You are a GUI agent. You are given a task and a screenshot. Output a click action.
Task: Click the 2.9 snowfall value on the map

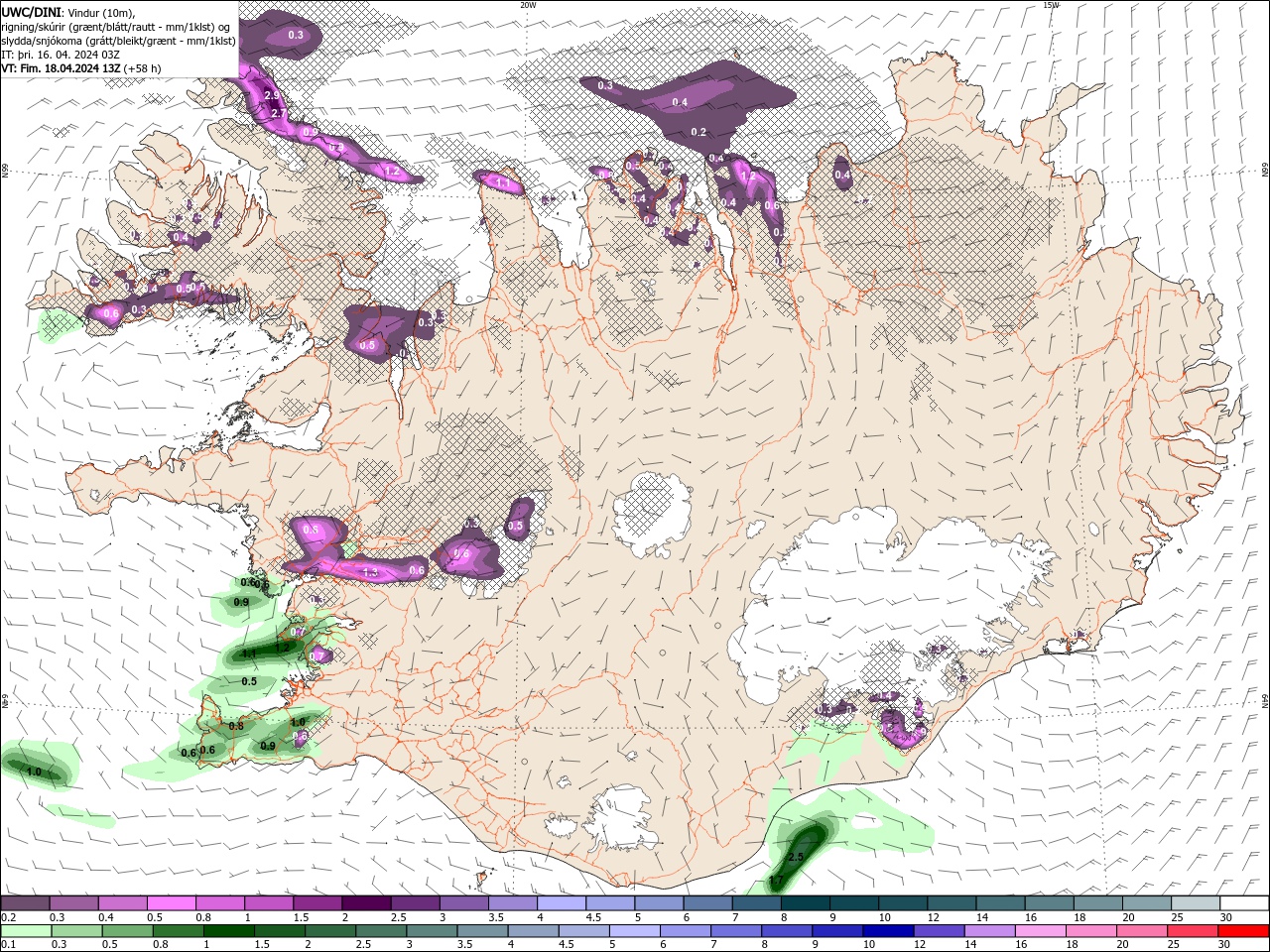tap(273, 95)
